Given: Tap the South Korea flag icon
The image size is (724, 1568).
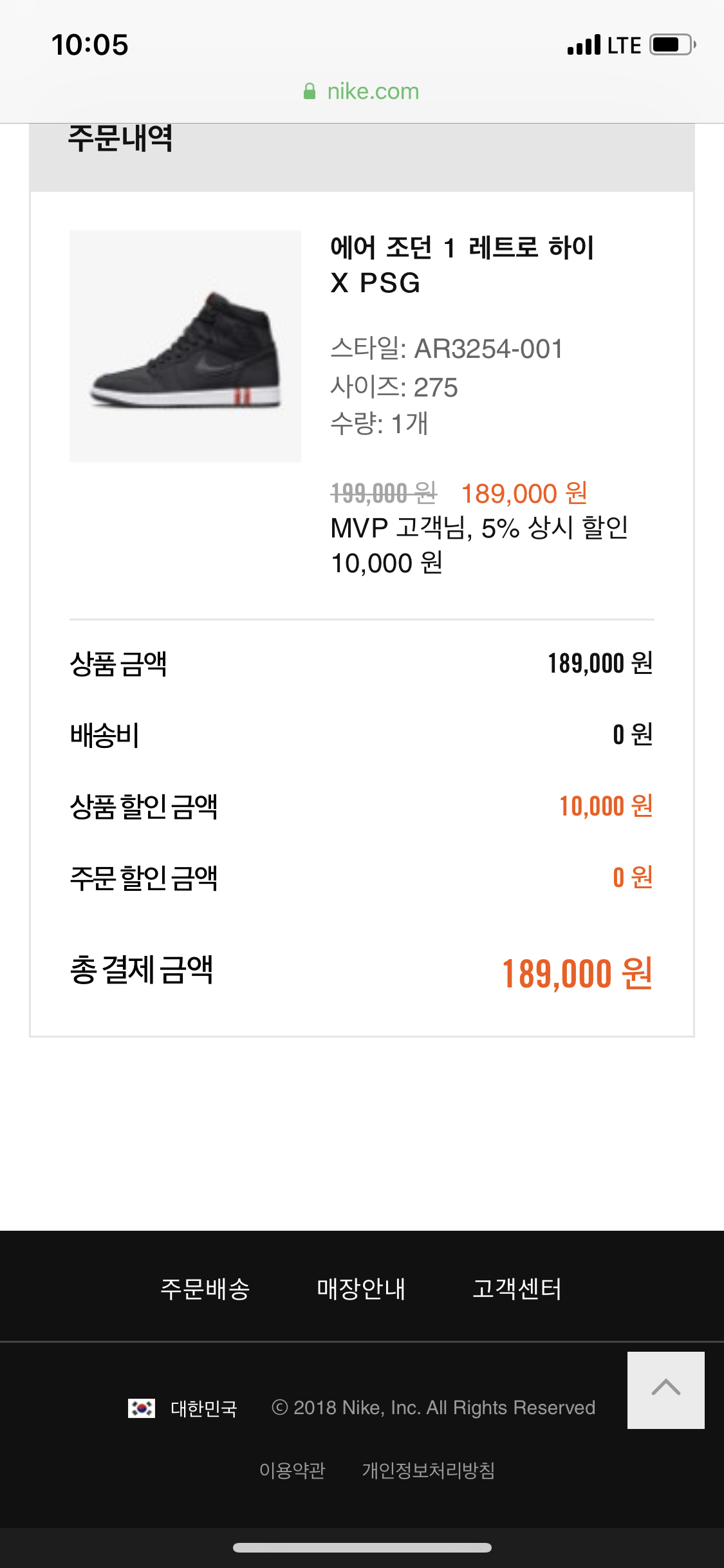Looking at the screenshot, I should 142,1408.
